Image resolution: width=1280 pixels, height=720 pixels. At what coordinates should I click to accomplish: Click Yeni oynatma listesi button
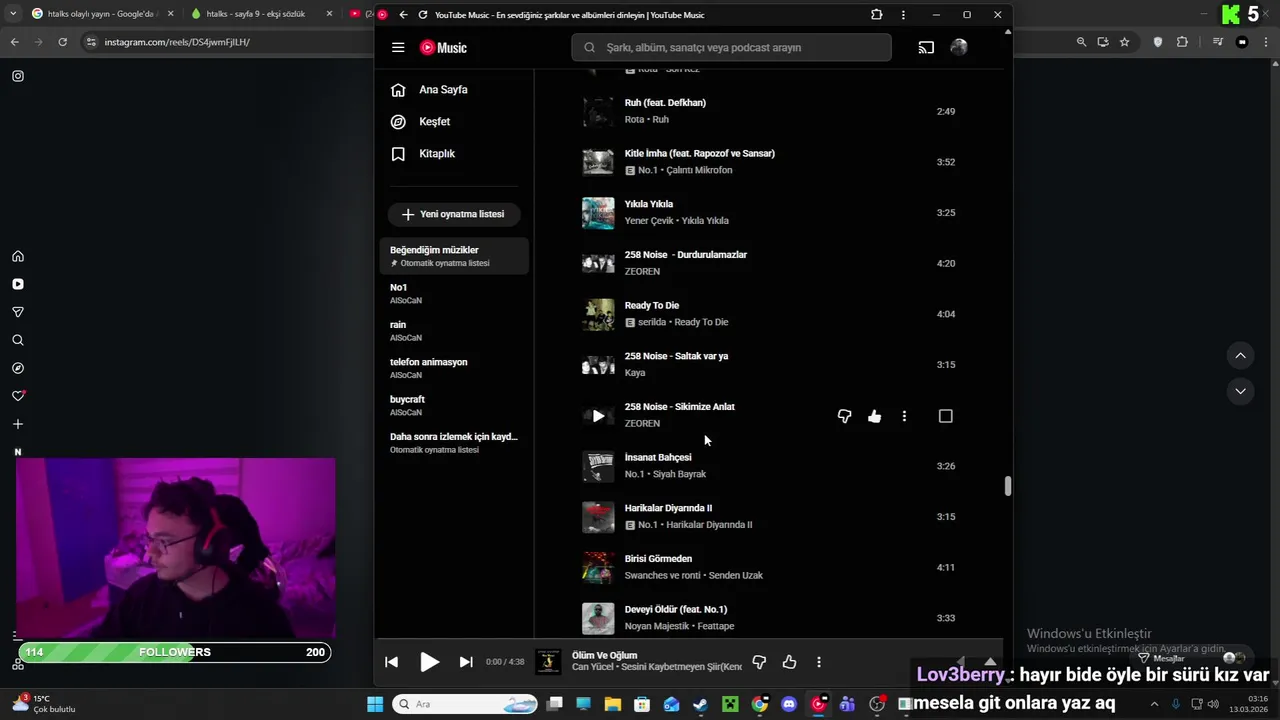454,214
